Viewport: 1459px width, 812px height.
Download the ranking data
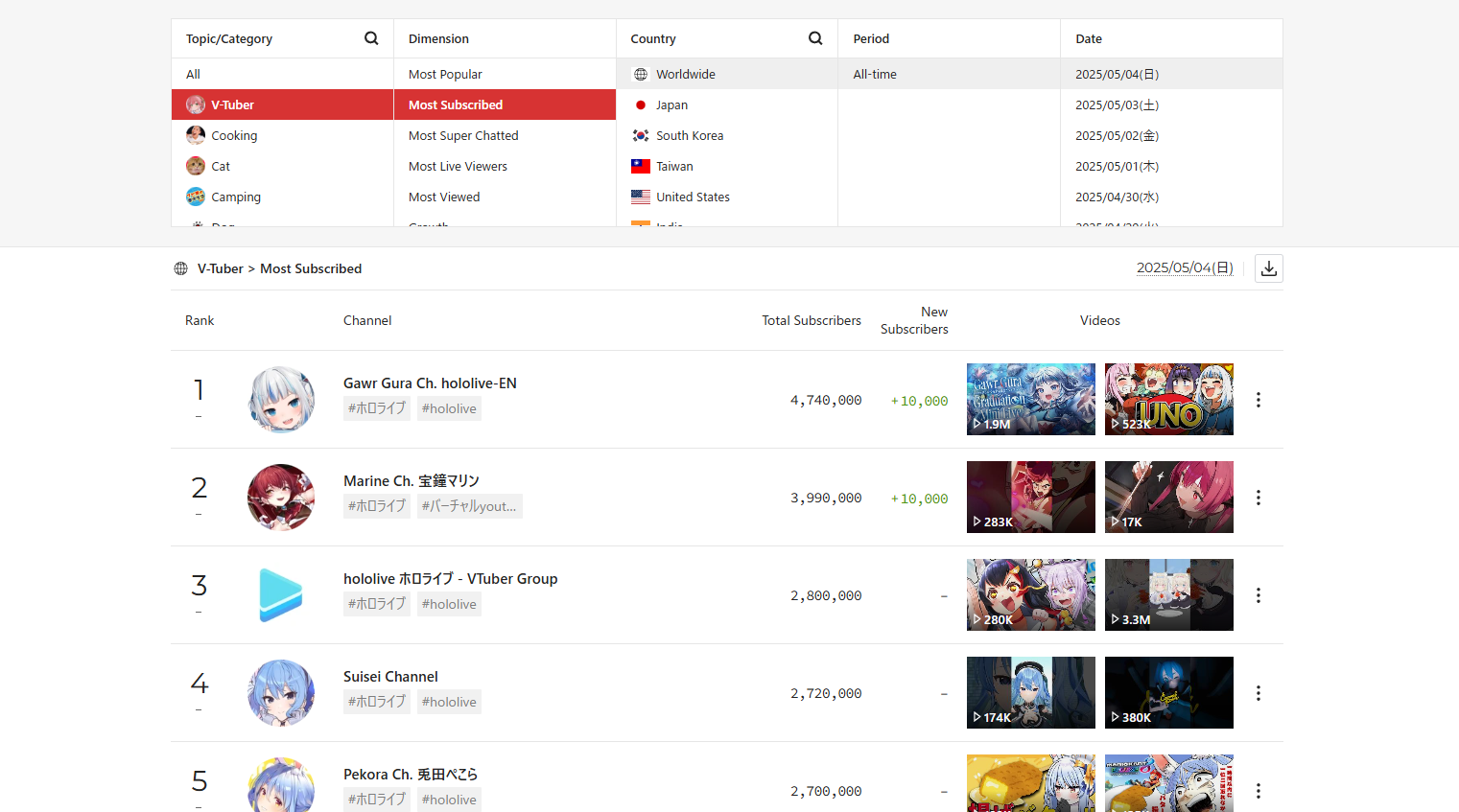[x=1268, y=268]
